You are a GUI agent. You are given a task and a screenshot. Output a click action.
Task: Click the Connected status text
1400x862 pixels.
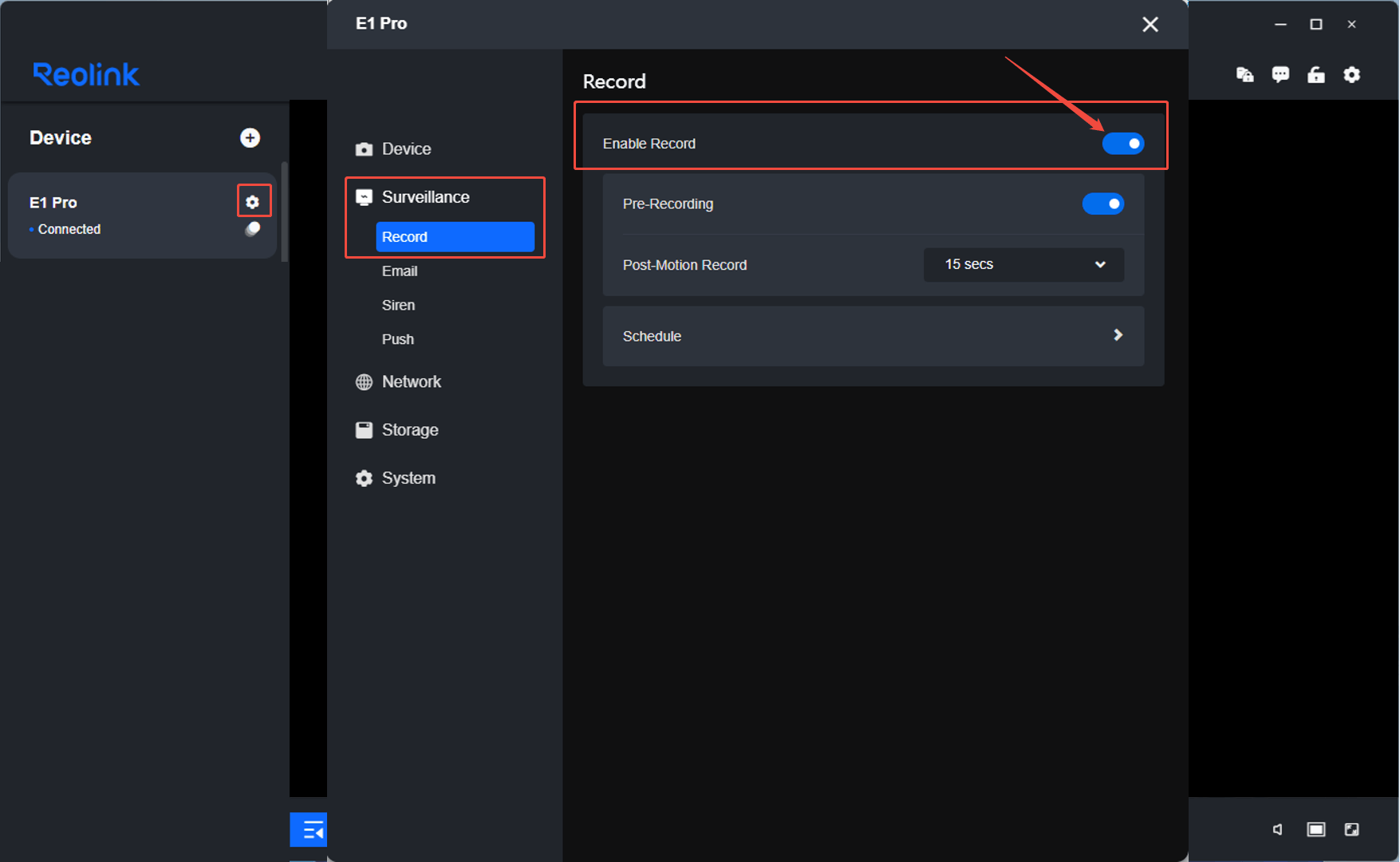point(69,230)
